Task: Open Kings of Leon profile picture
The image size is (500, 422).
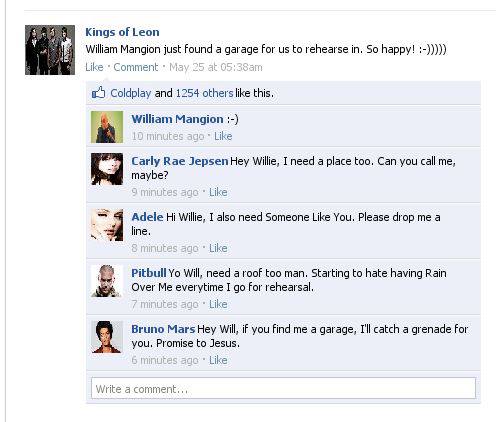Action: pyautogui.click(x=50, y=50)
